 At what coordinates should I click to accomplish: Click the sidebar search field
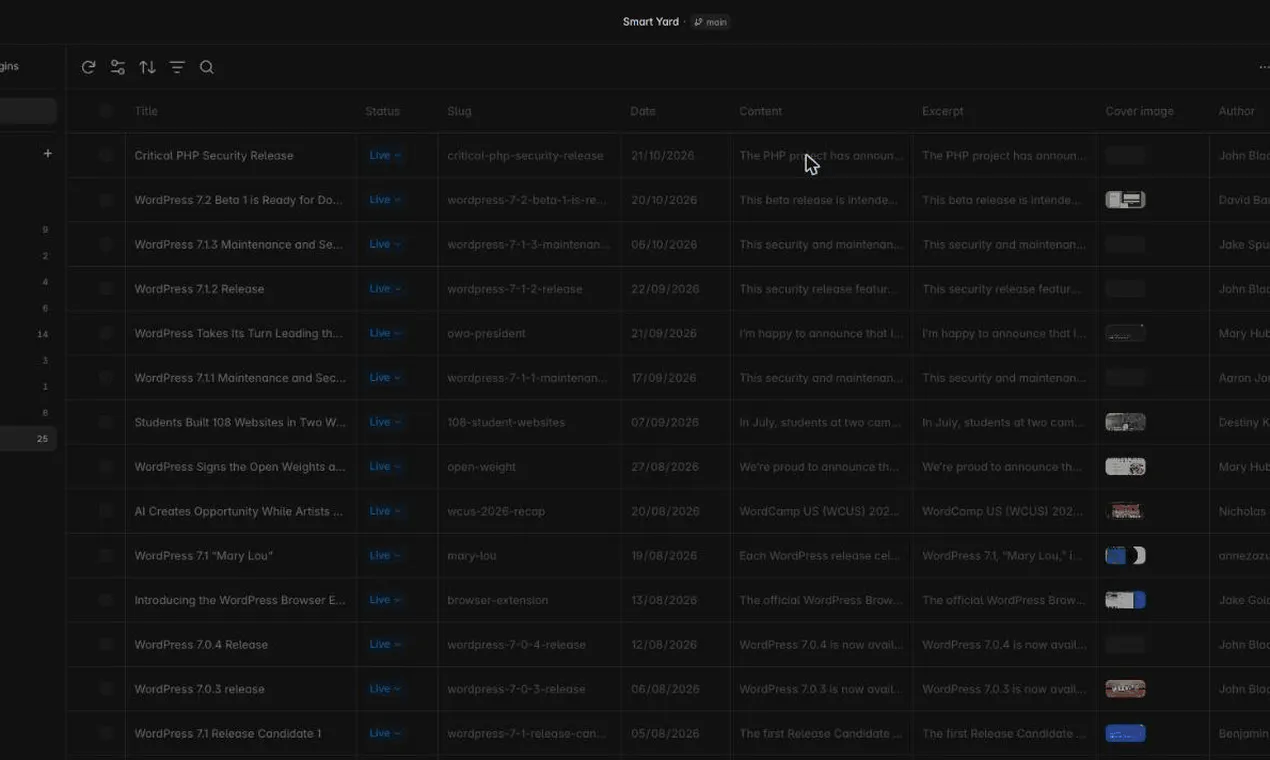(x=28, y=111)
